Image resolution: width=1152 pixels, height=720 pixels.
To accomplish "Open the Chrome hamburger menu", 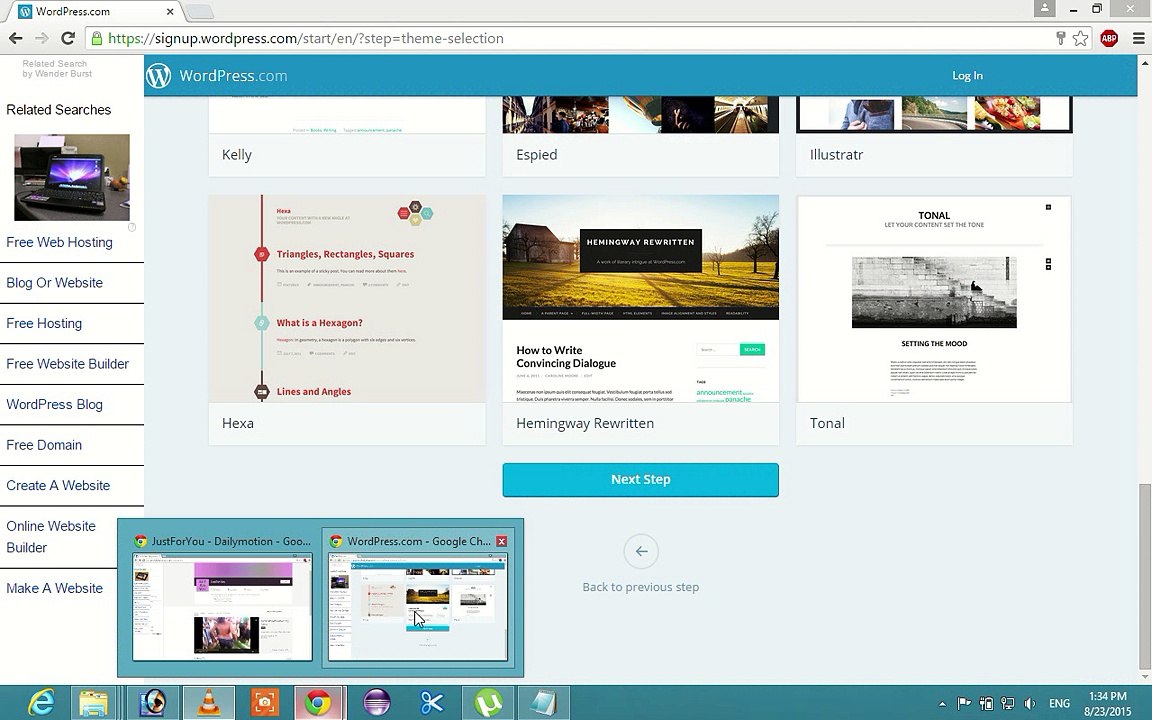I will pos(1138,38).
